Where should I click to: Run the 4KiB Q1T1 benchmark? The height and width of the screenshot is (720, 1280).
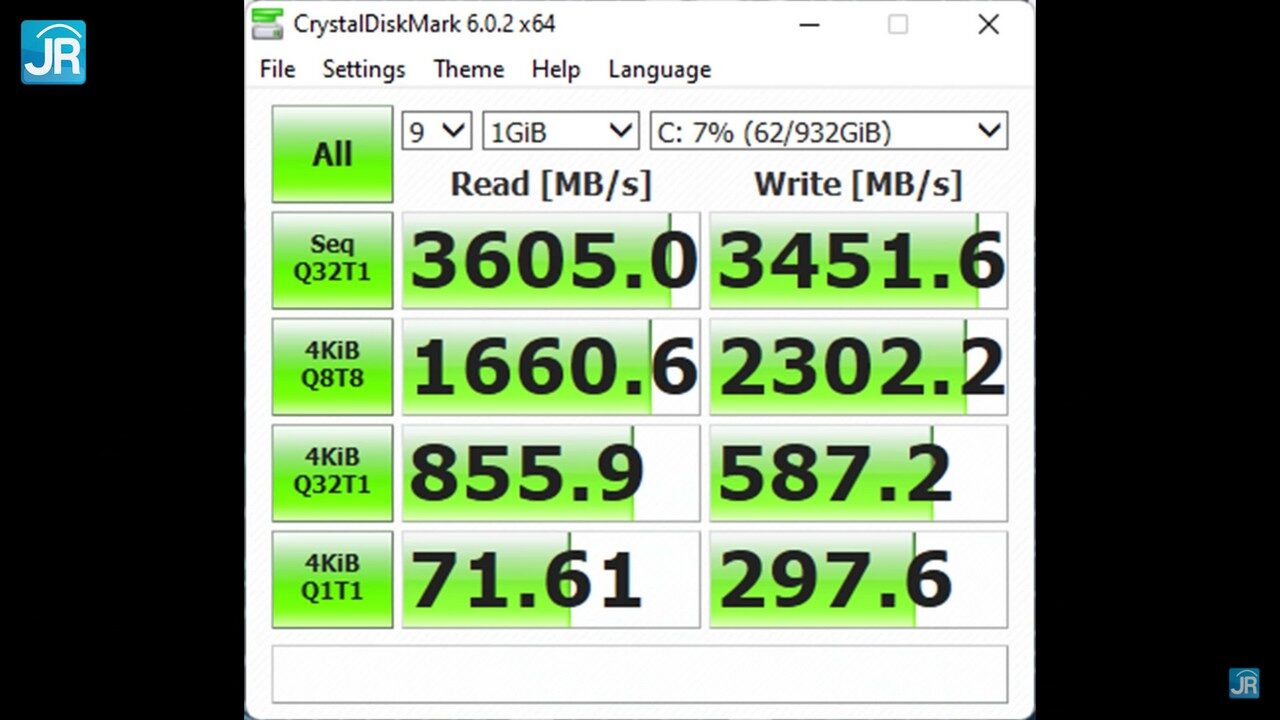(x=331, y=578)
